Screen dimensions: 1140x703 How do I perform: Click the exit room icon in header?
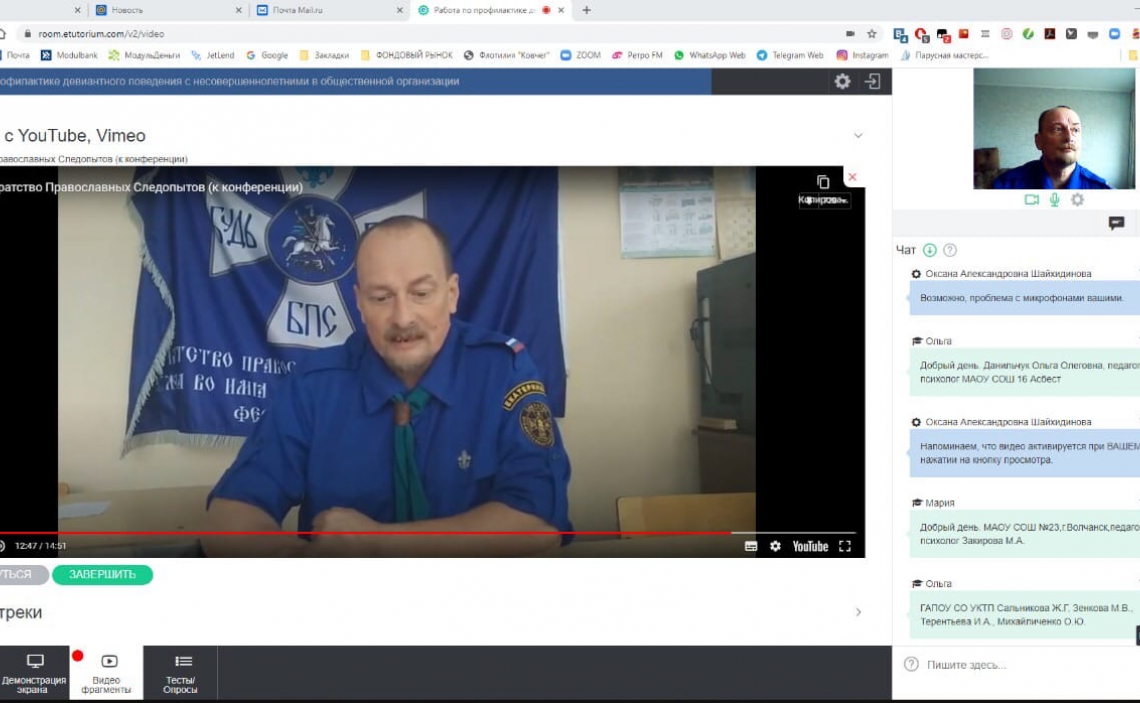pyautogui.click(x=872, y=82)
